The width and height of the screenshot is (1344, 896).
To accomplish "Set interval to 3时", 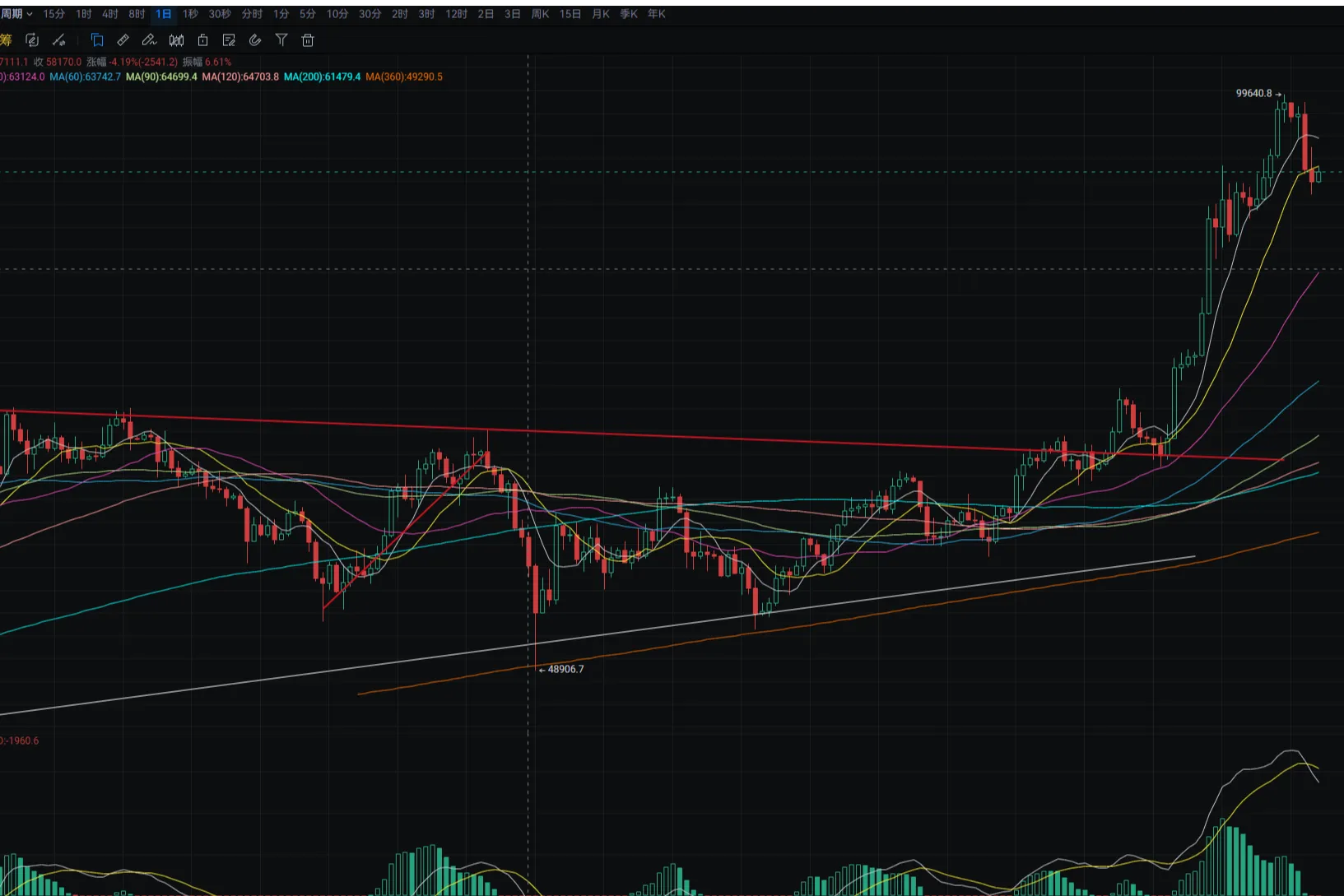I will coord(426,14).
